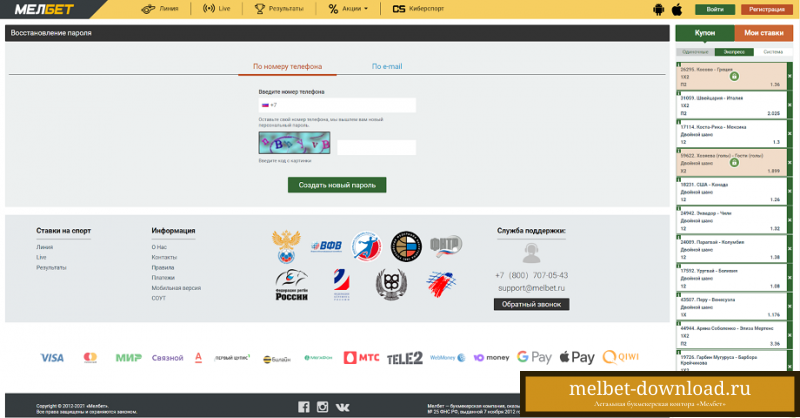Focus the phone number input field

[337, 105]
